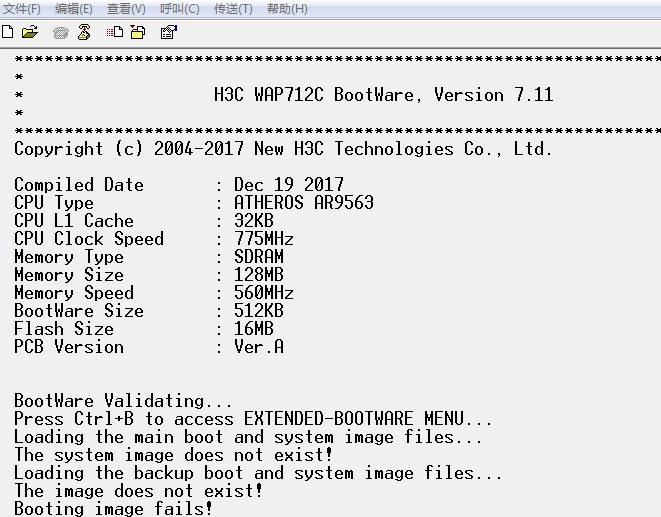Click the '560MHz' memory speed value
This screenshot has width=661, height=517.
[x=263, y=293]
